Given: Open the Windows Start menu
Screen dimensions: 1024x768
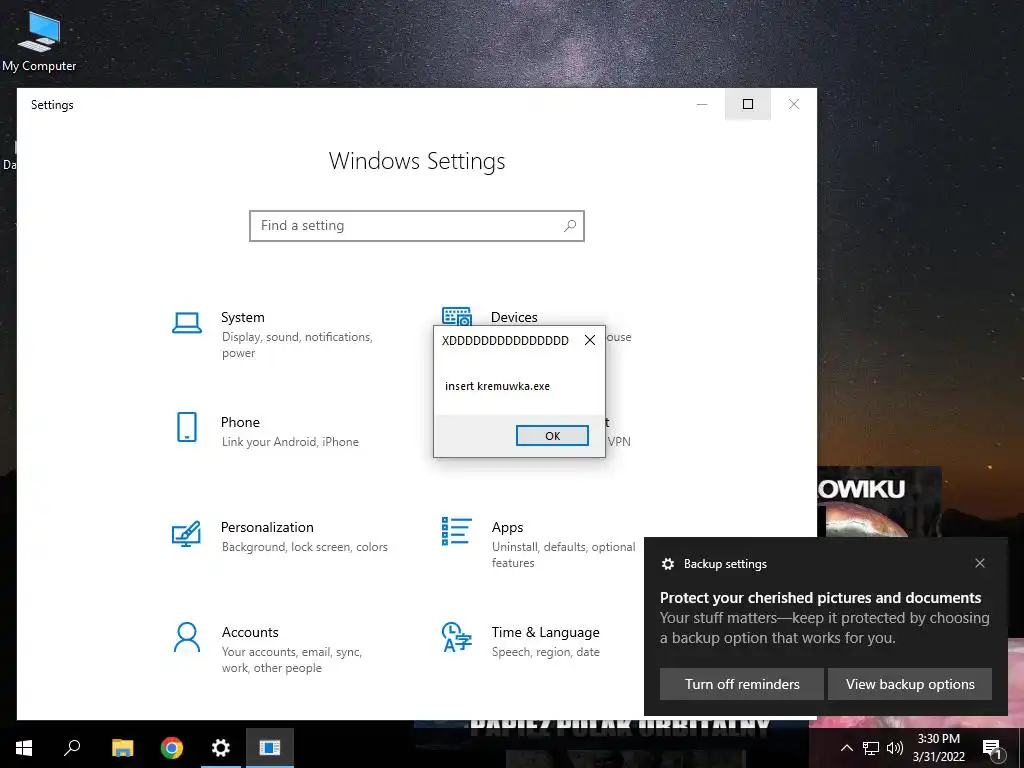Looking at the screenshot, I should coord(24,748).
